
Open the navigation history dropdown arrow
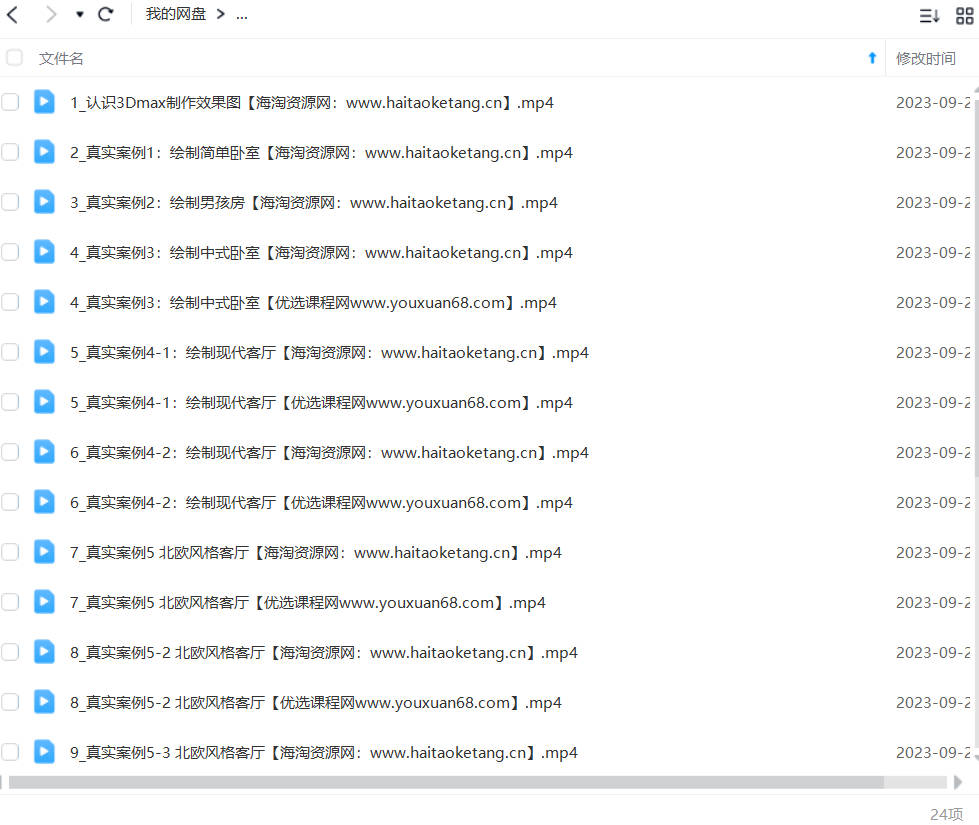click(x=80, y=14)
